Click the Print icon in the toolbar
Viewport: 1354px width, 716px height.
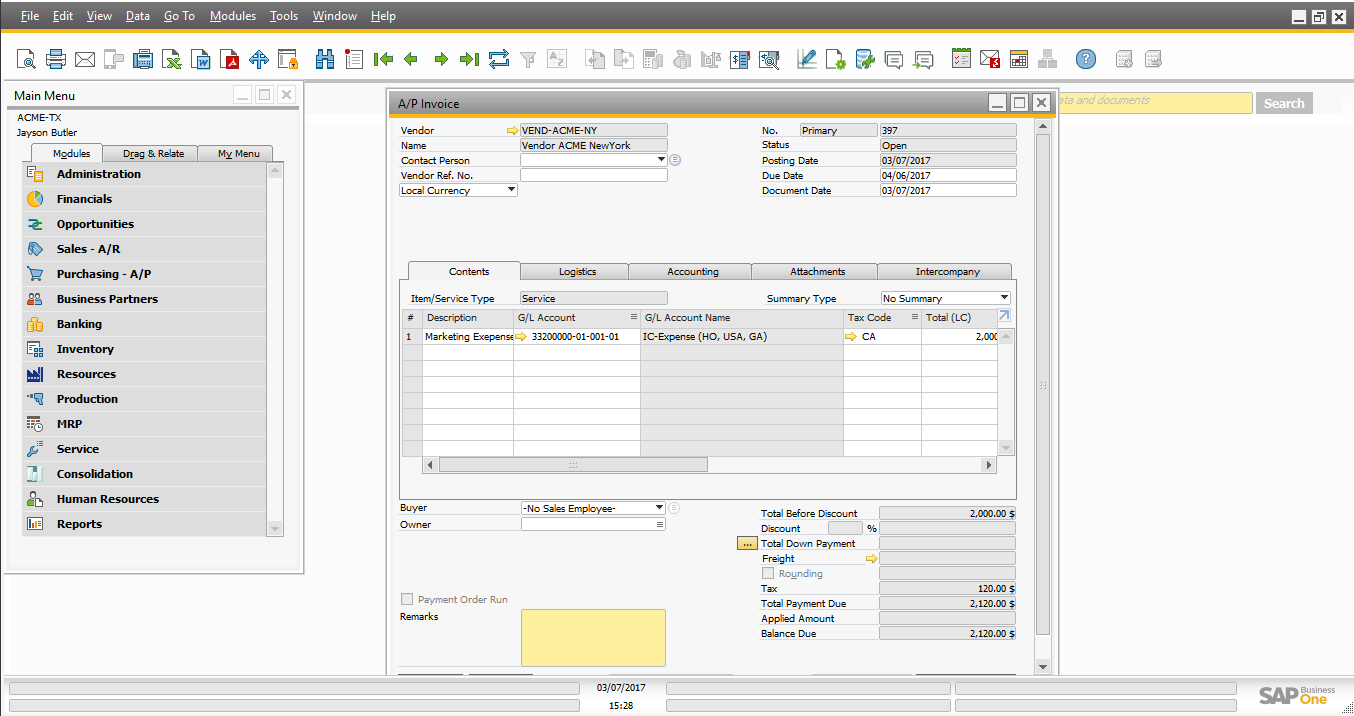[56, 60]
